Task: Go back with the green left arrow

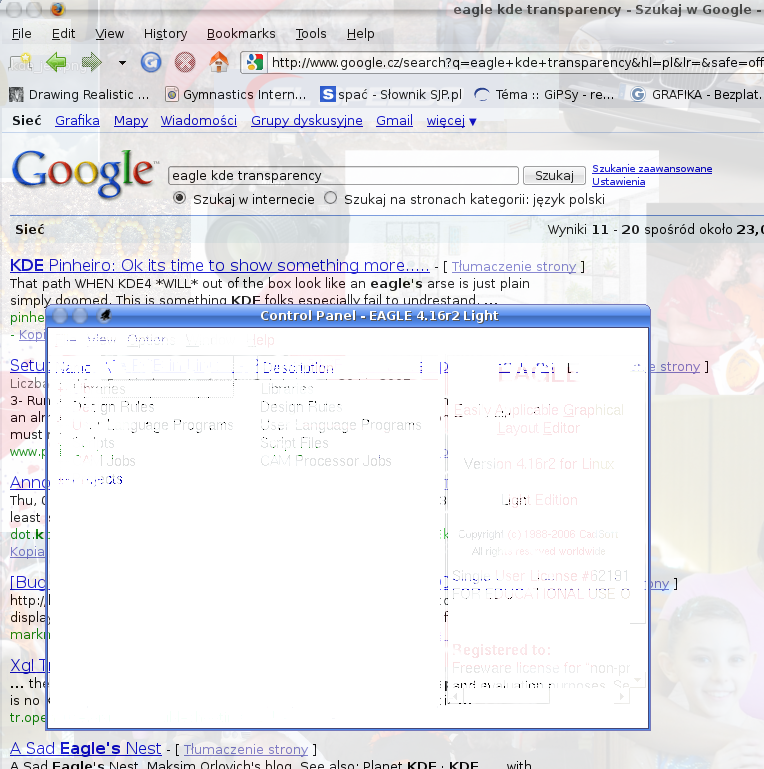Action: pos(56,62)
